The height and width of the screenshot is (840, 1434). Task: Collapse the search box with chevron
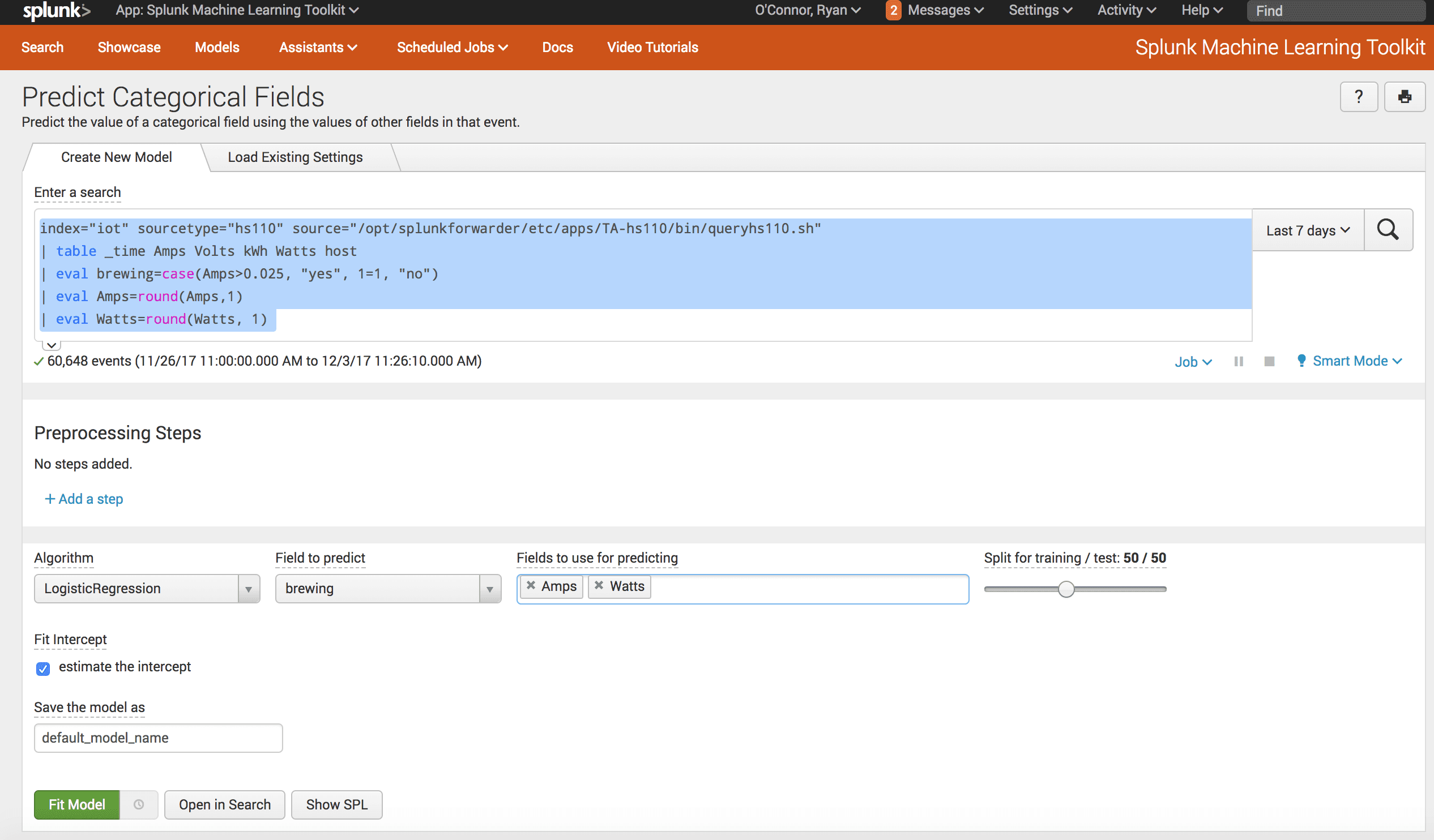[x=51, y=345]
